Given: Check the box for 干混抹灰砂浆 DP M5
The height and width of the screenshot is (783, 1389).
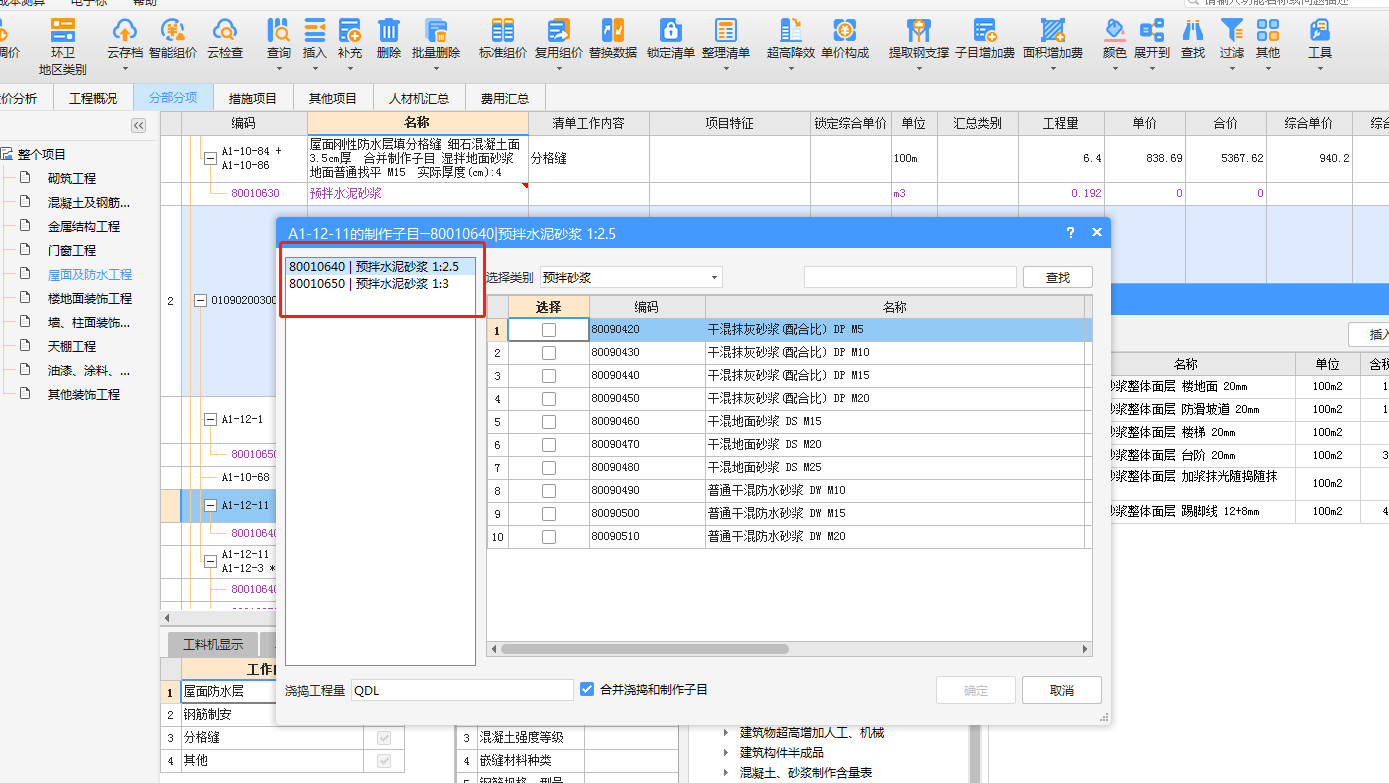Looking at the screenshot, I should (549, 330).
